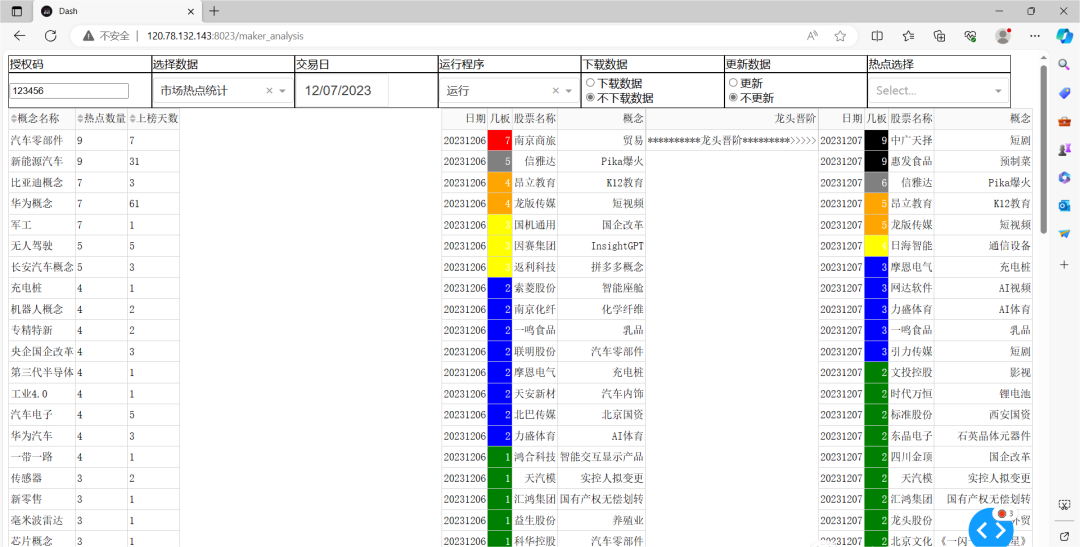Click the sidebar open-external-link icon
Viewport: 1080px width, 547px height.
(x=1064, y=535)
